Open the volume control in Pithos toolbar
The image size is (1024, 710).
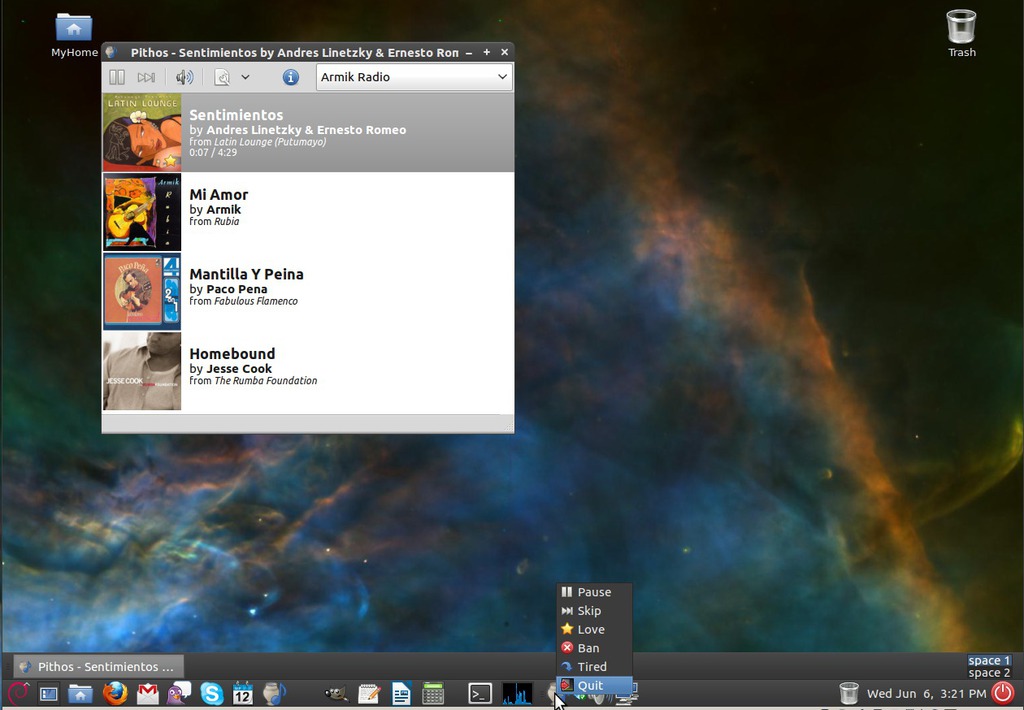tap(184, 77)
